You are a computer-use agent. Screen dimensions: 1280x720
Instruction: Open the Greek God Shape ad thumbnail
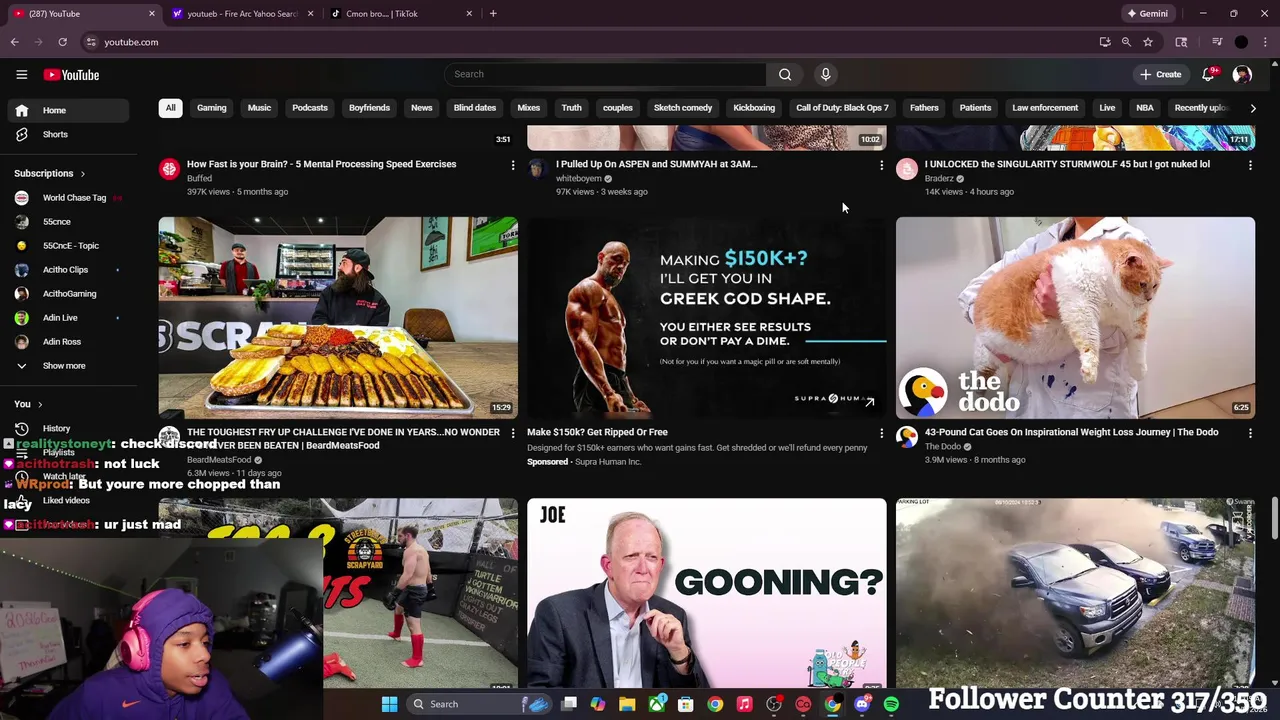(x=706, y=317)
